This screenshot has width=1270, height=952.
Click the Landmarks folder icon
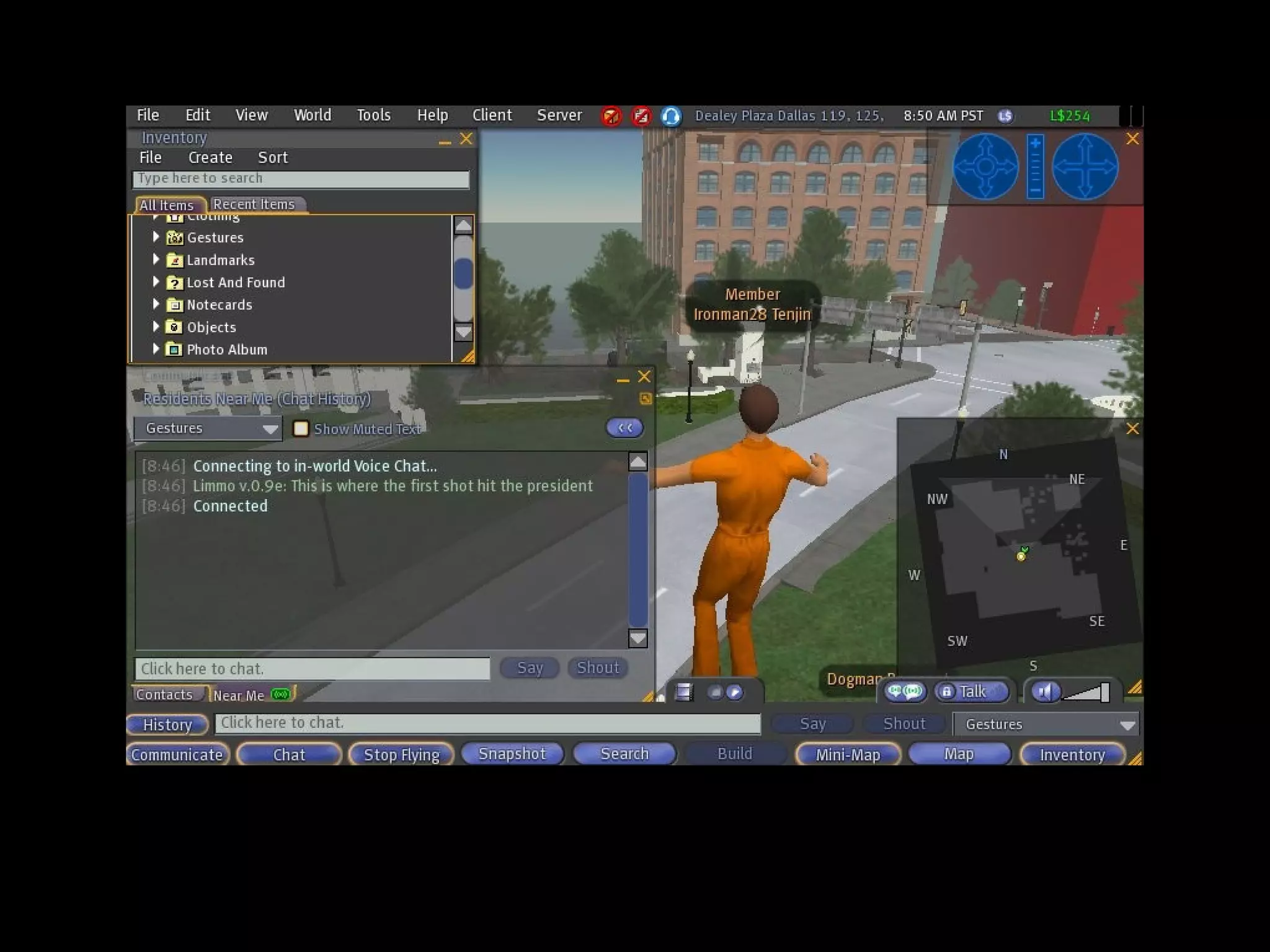click(175, 260)
